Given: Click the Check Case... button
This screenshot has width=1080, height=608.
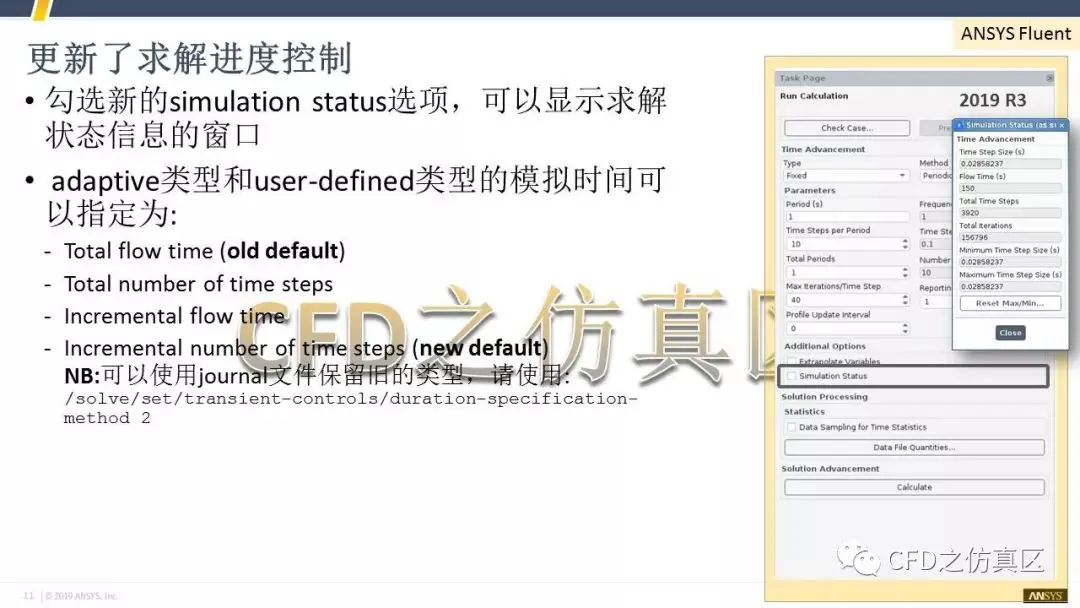Looking at the screenshot, I should coord(847,128).
